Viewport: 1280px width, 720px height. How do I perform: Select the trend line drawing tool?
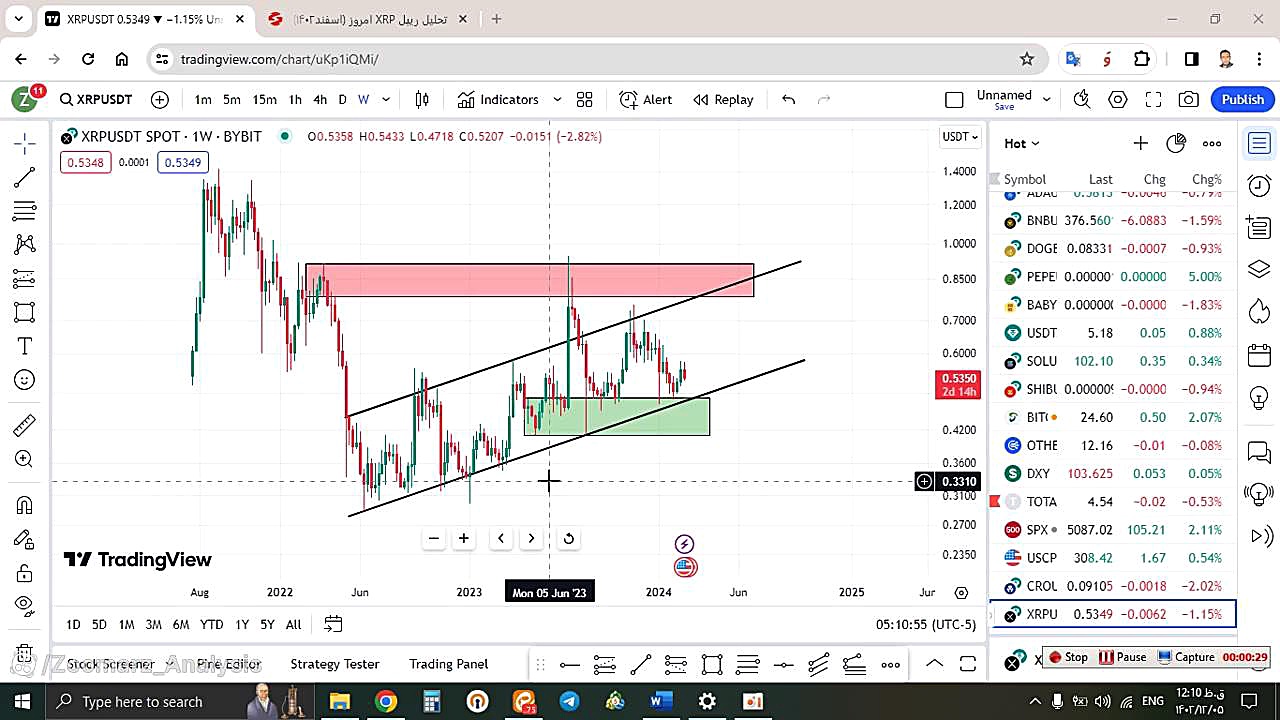click(x=25, y=177)
